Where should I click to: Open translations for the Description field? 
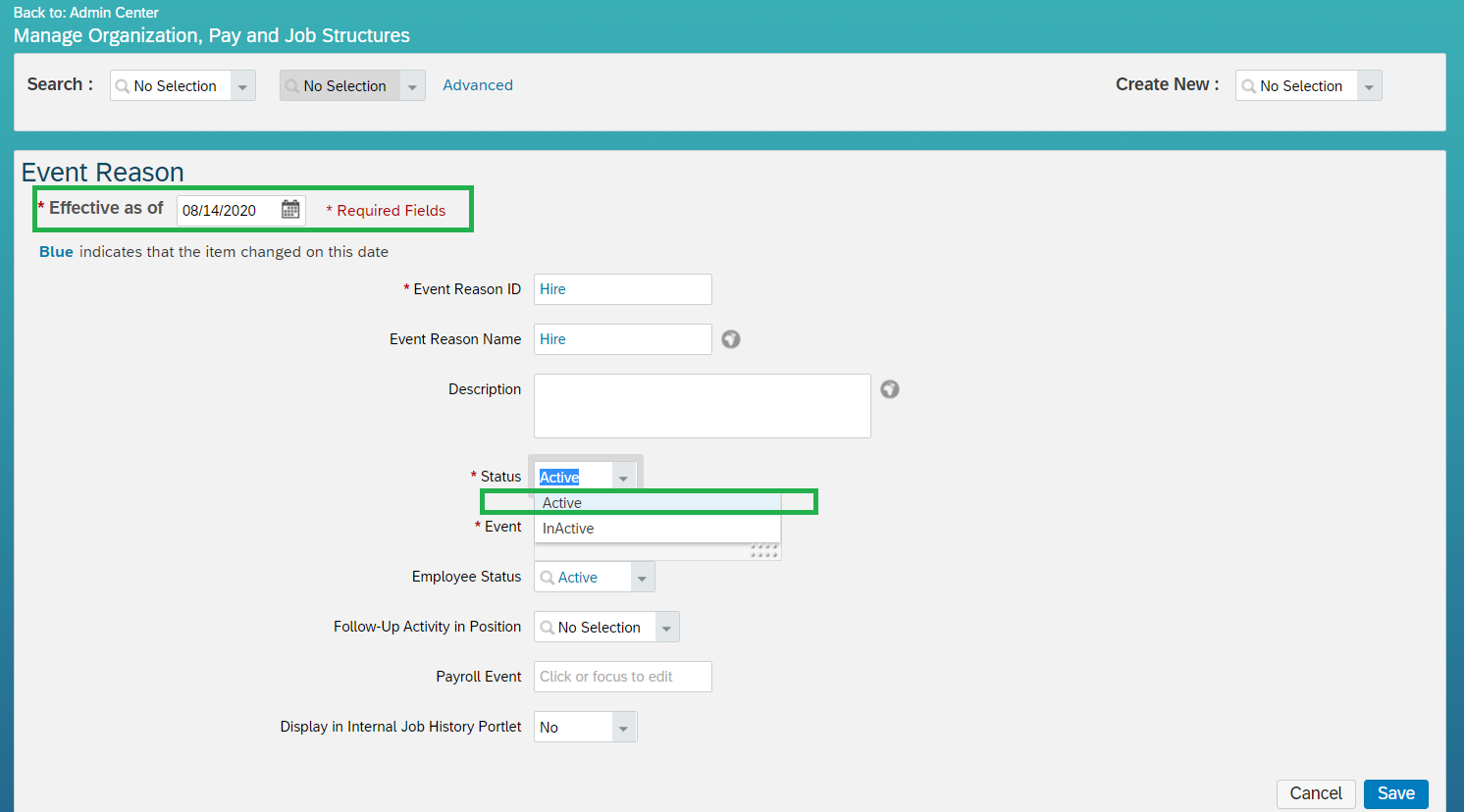tap(889, 389)
